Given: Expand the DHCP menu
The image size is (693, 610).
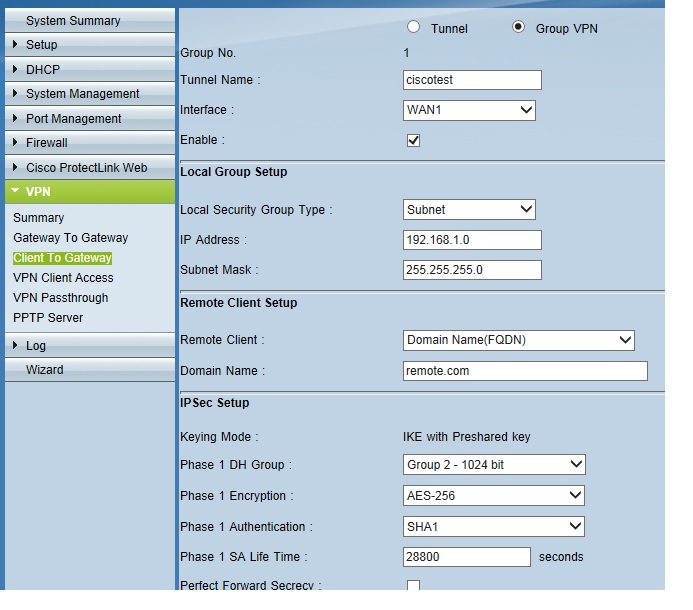Looking at the screenshot, I should (x=90, y=69).
